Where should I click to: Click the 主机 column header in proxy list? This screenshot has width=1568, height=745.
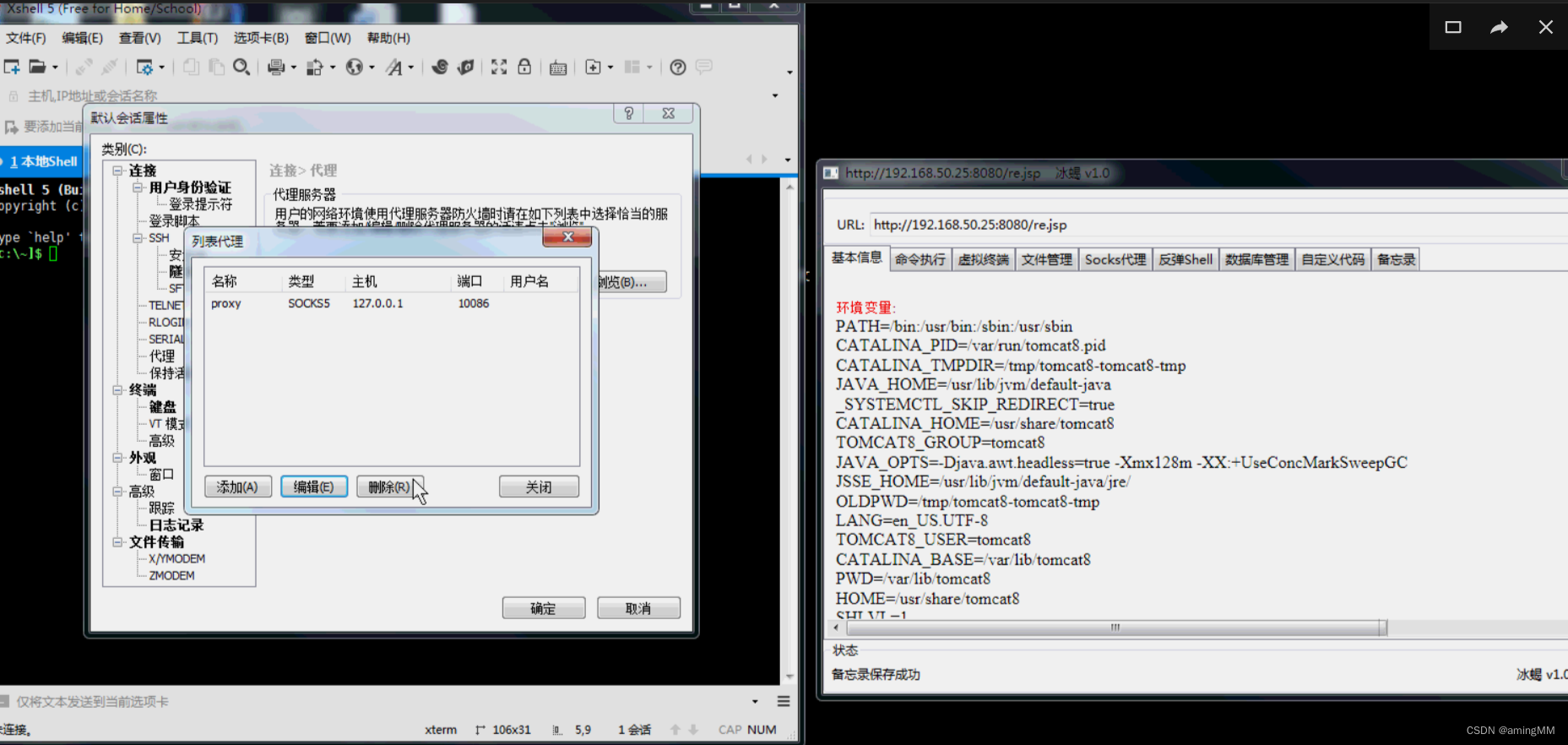click(398, 281)
